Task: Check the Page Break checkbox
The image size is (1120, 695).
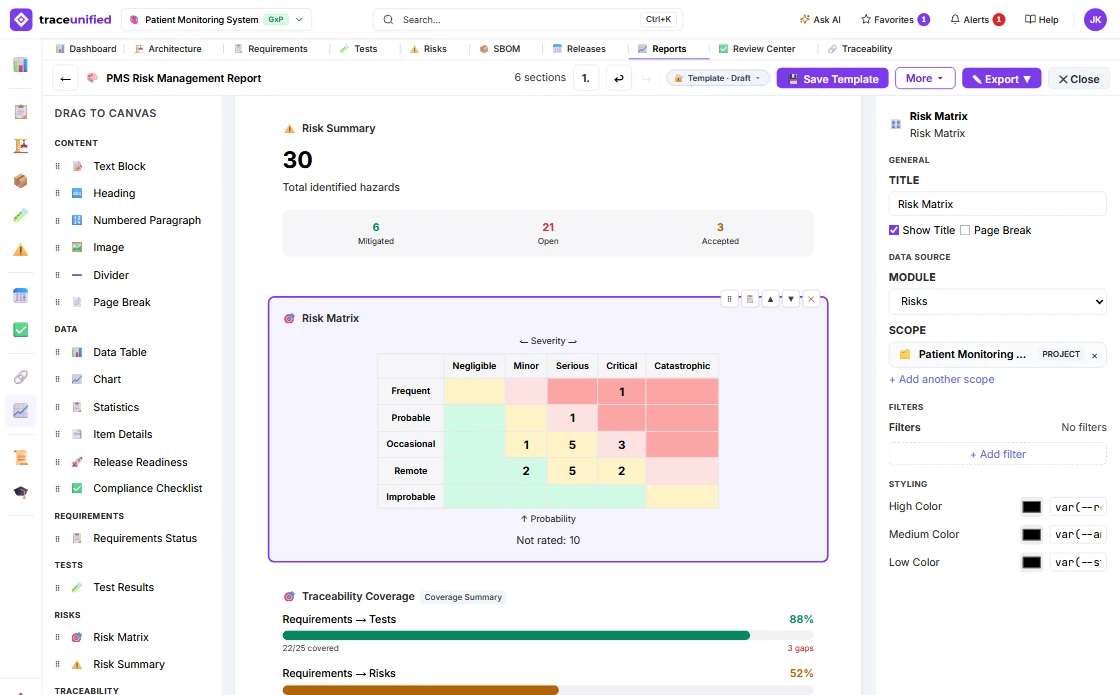Action: 965,230
